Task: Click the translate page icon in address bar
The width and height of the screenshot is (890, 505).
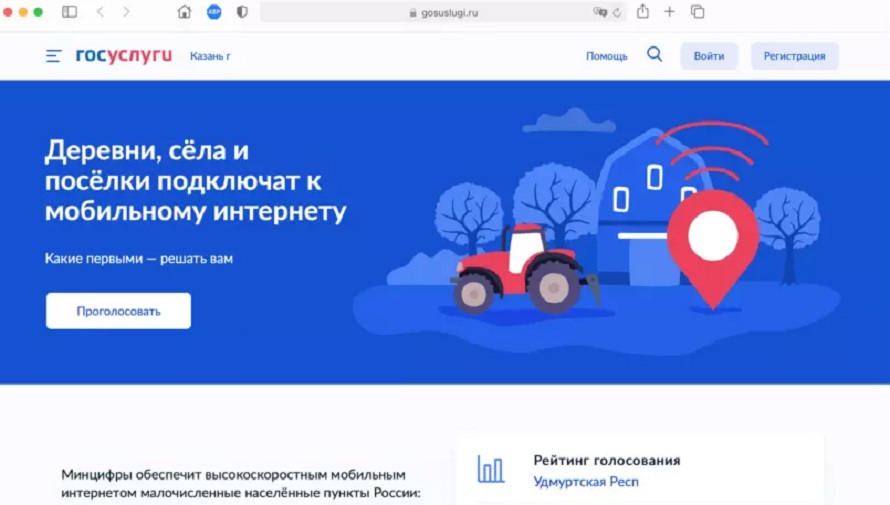Action: tap(600, 12)
